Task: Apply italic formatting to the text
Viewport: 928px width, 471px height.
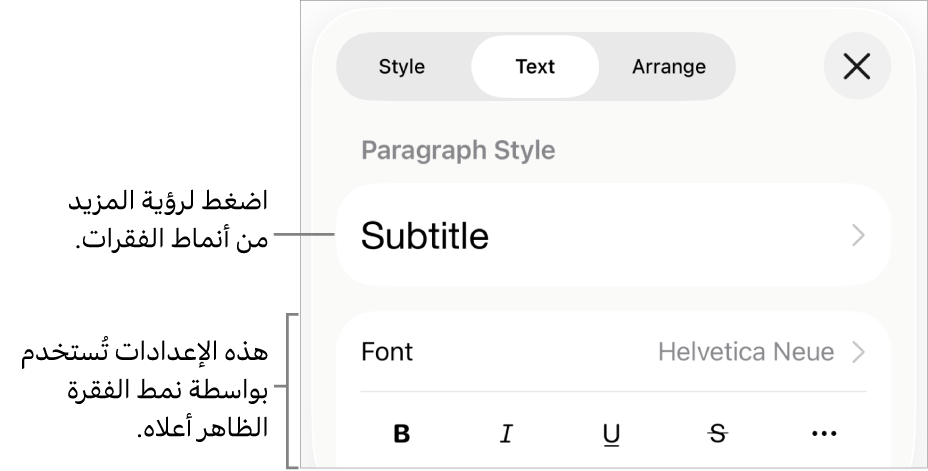Action: 507,434
